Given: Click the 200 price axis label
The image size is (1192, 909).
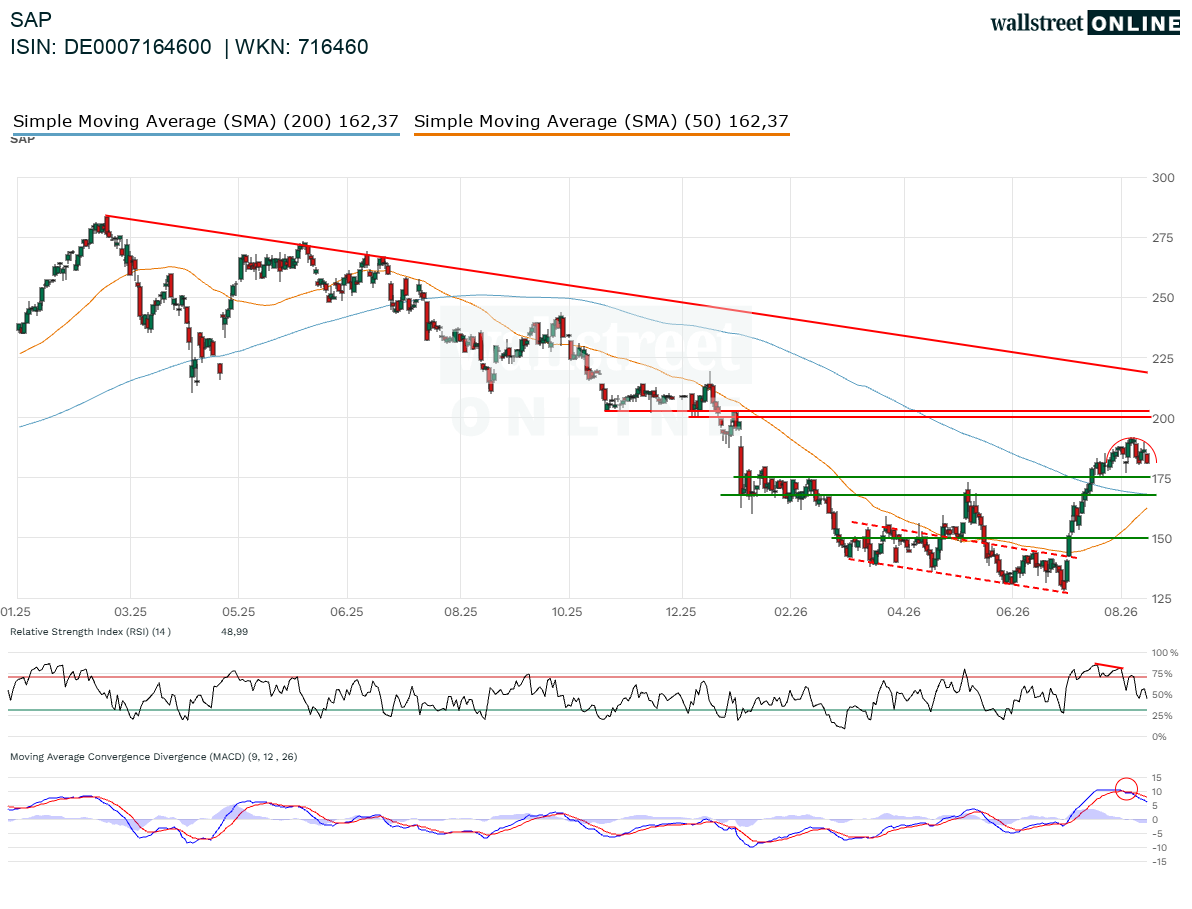Looking at the screenshot, I should 1163,419.
